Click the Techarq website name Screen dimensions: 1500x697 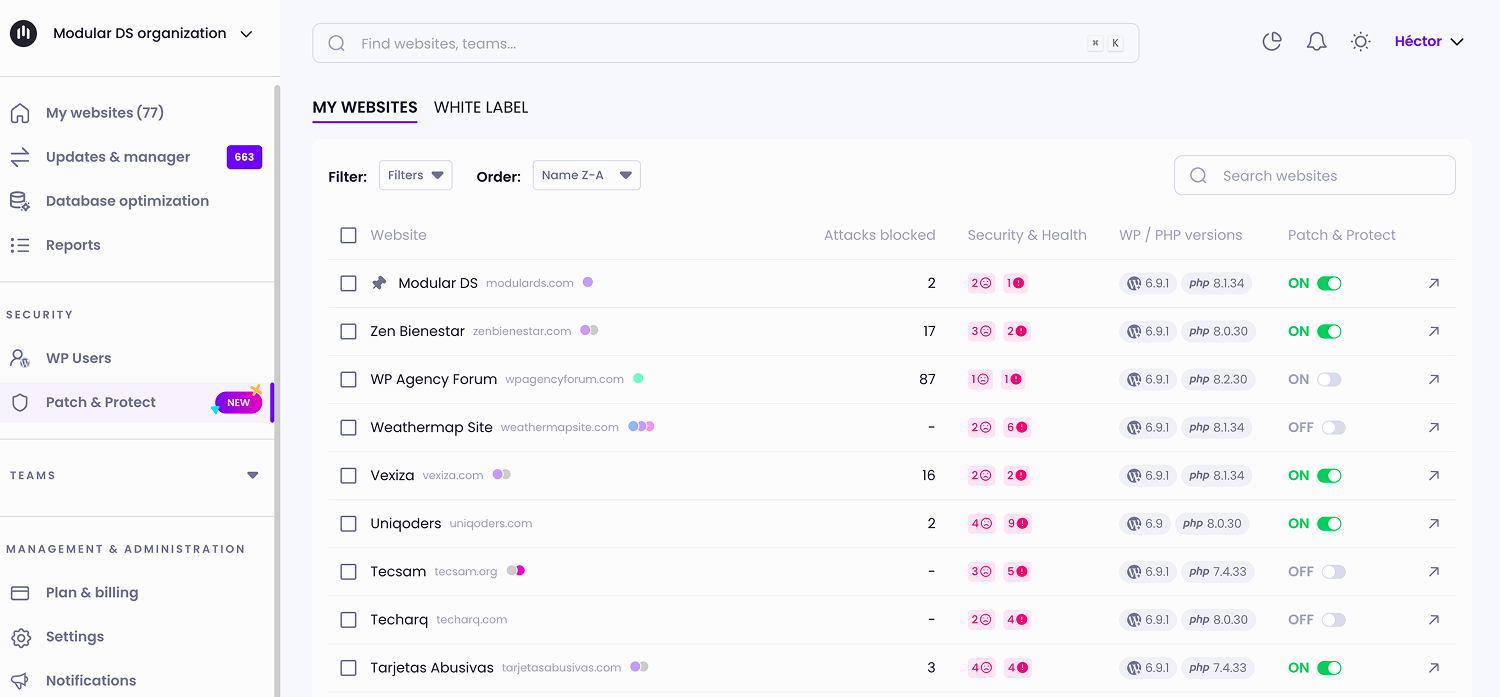[399, 619]
